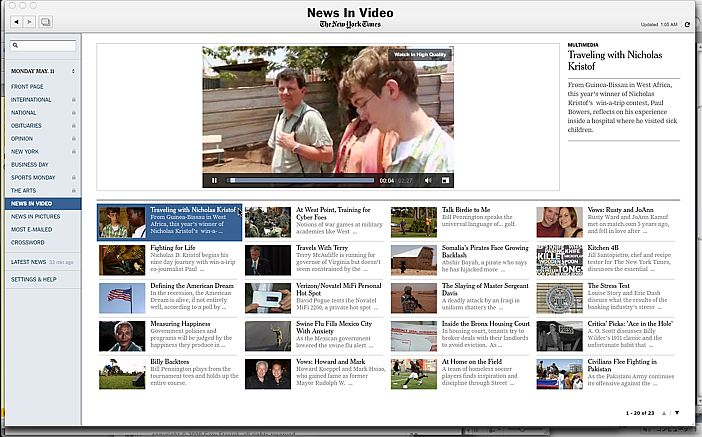Click the sidebar search field

click(x=44, y=46)
